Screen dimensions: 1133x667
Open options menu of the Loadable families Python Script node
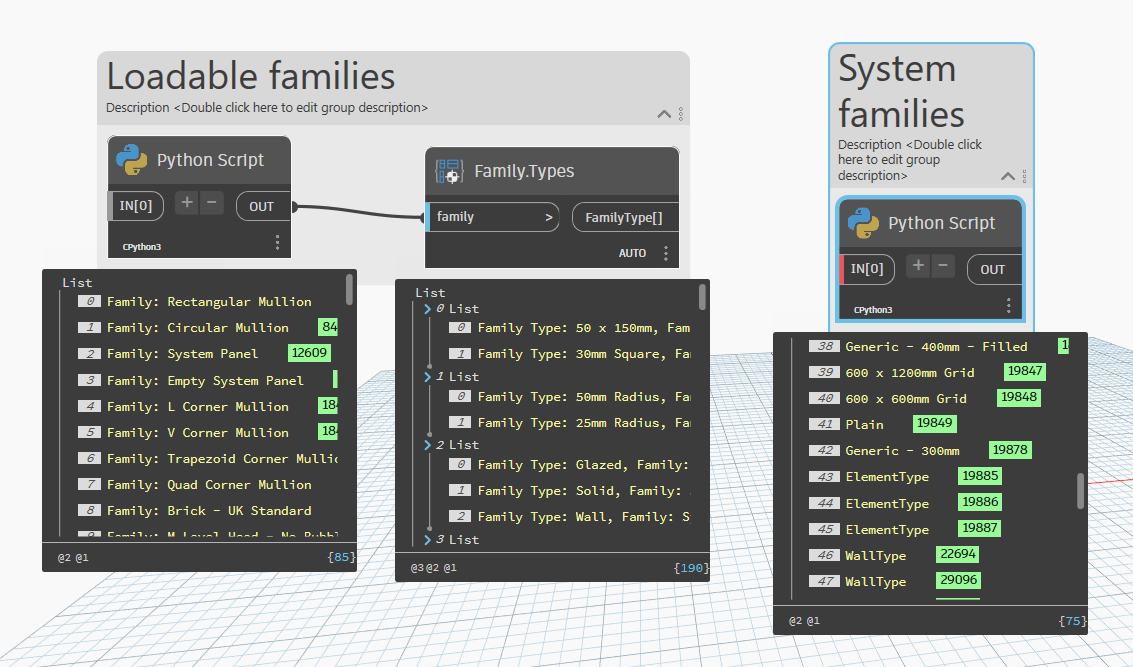coord(277,243)
